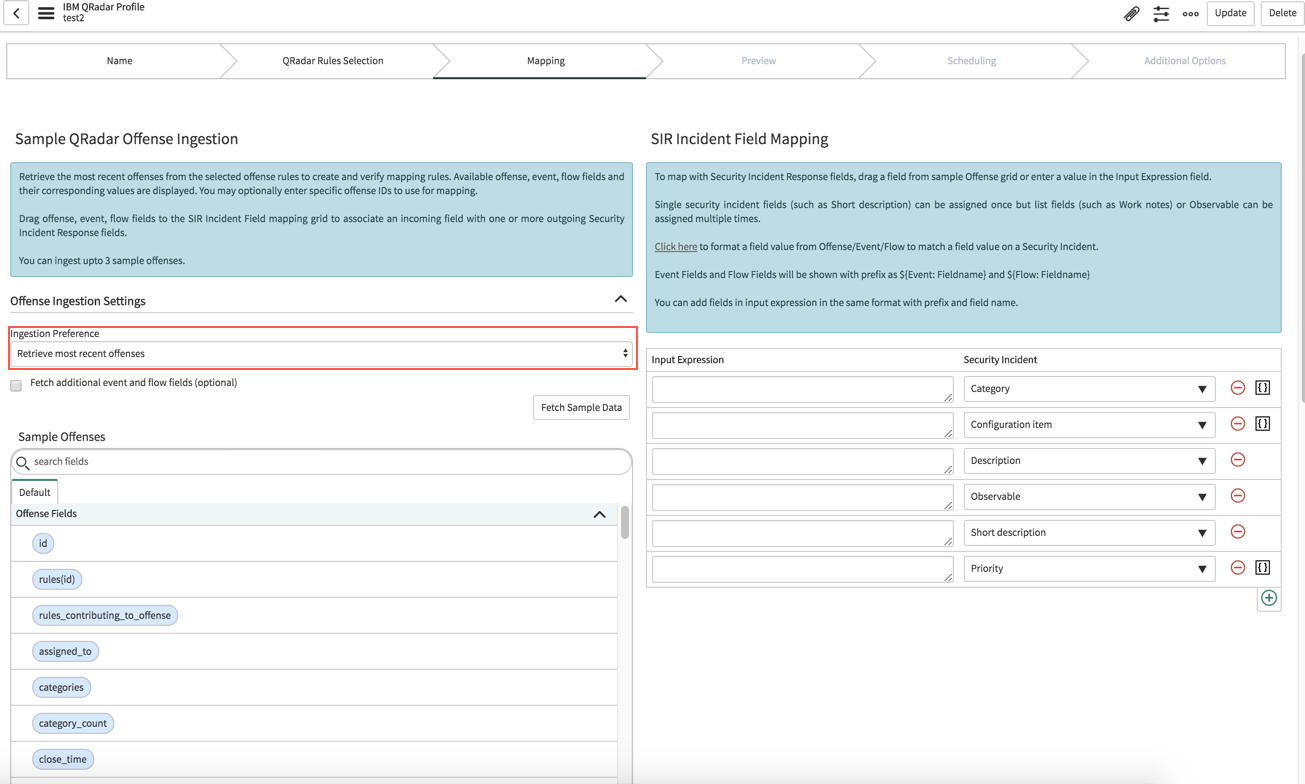Collapse the Offense Ingestion Settings section

tap(621, 299)
